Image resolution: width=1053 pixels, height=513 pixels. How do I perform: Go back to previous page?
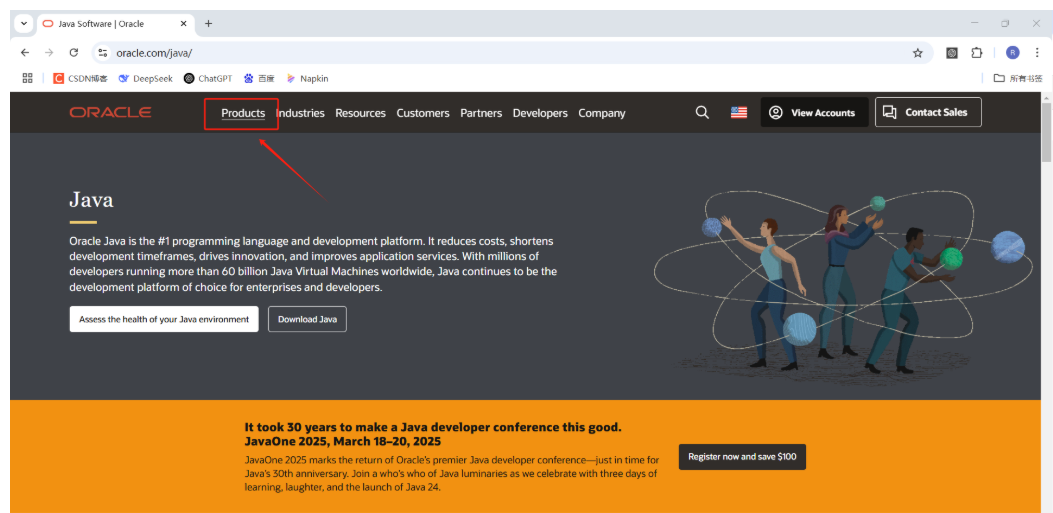(x=25, y=52)
